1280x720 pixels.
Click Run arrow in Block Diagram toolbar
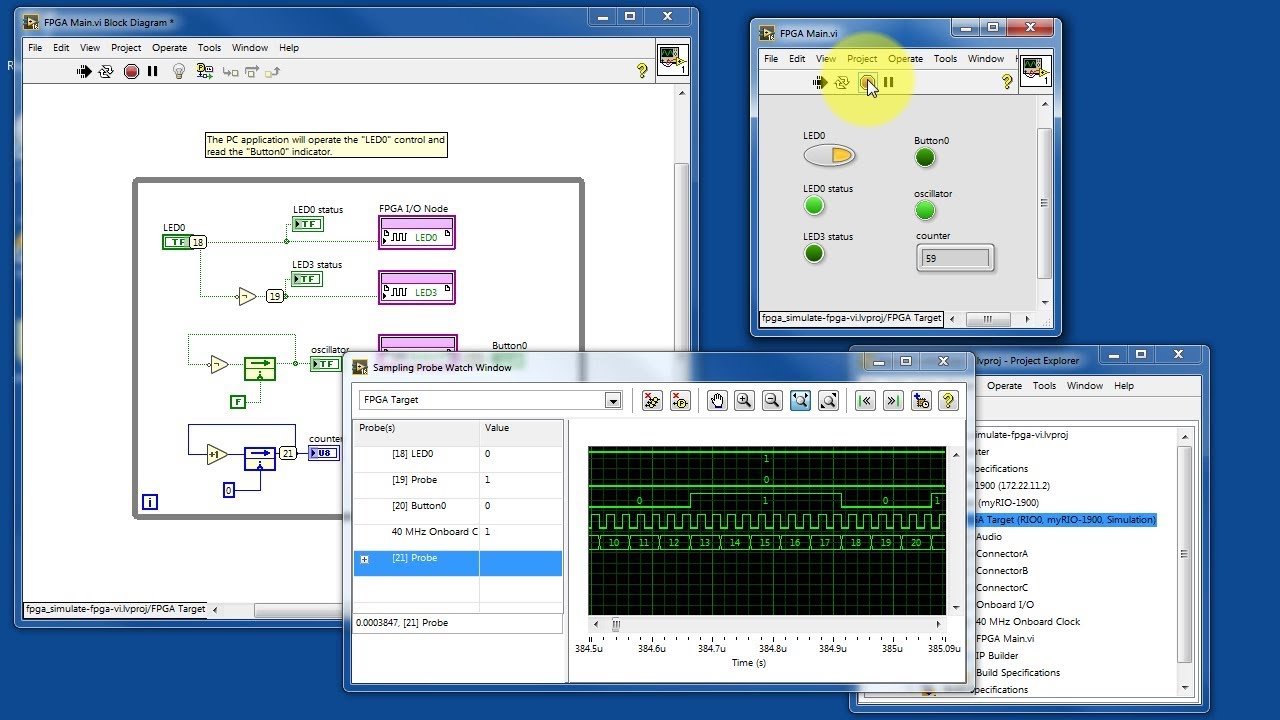click(84, 71)
